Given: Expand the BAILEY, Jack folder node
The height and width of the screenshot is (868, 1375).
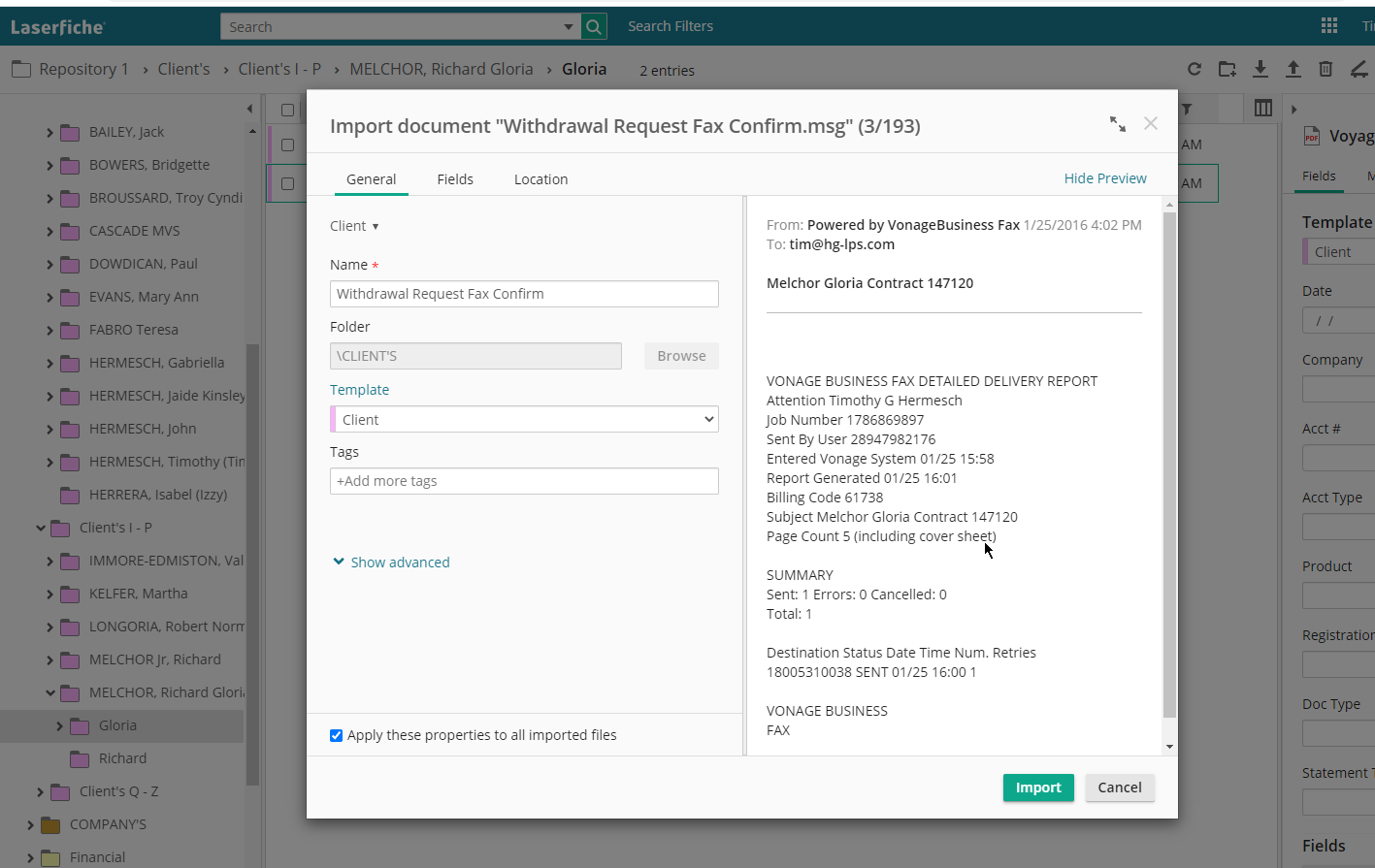Looking at the screenshot, I should point(50,133).
